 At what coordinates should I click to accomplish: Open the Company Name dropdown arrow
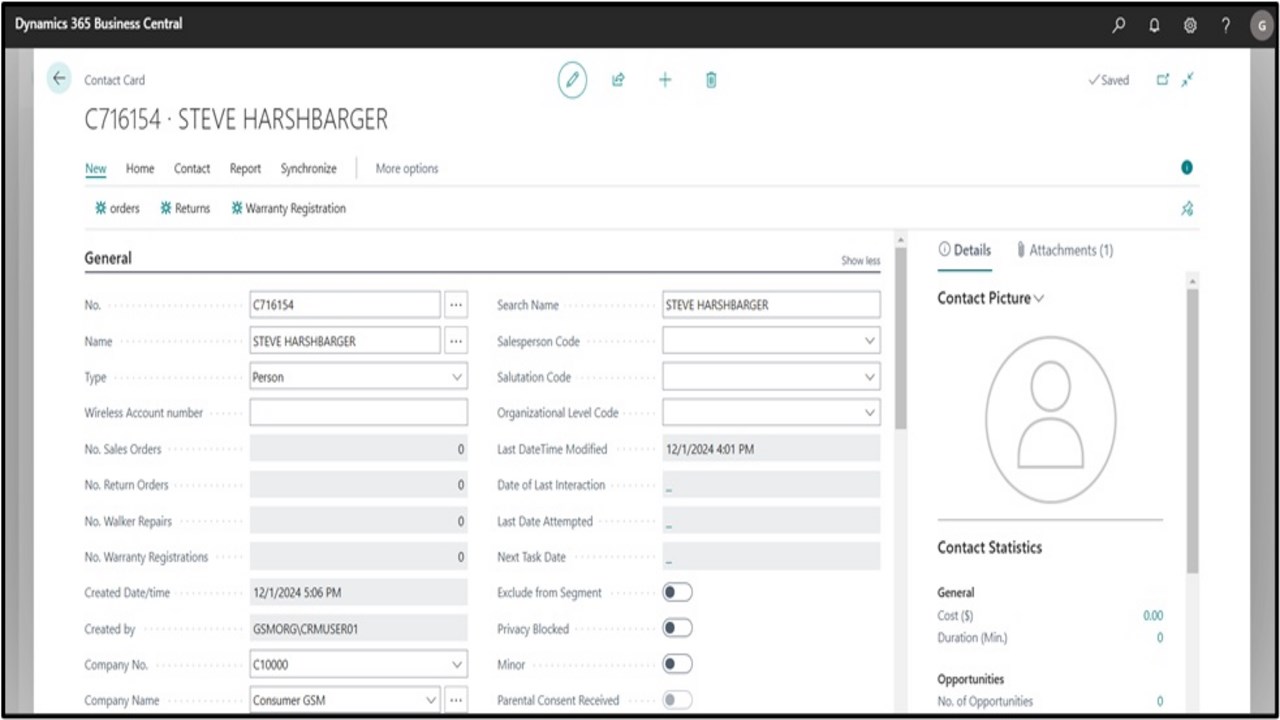point(431,700)
